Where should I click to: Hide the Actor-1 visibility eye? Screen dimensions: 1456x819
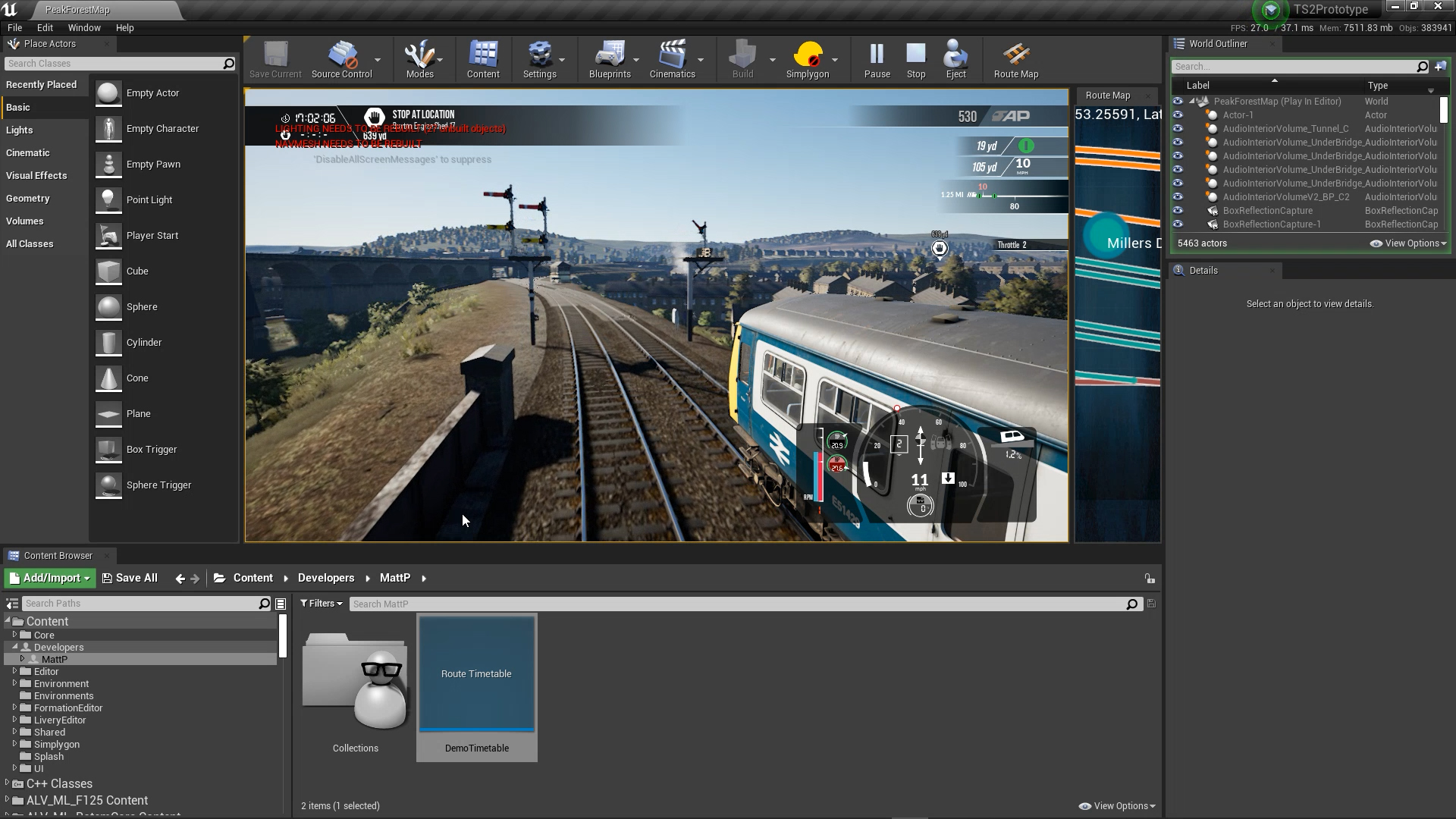tap(1178, 115)
